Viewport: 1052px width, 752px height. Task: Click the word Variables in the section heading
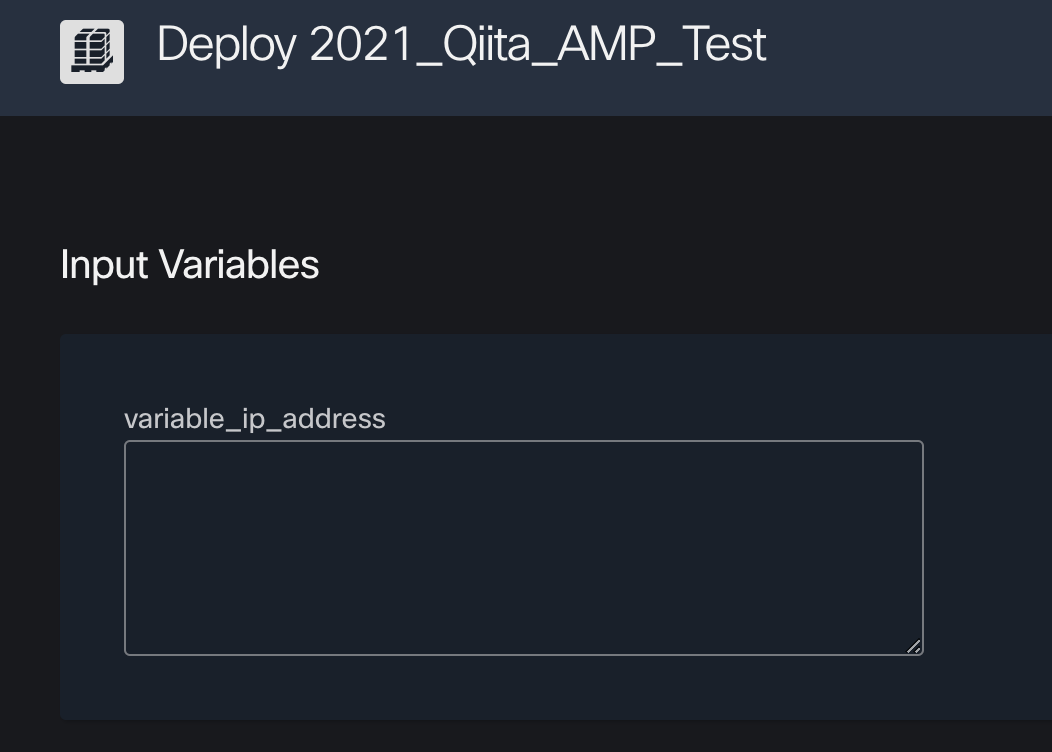(x=239, y=264)
